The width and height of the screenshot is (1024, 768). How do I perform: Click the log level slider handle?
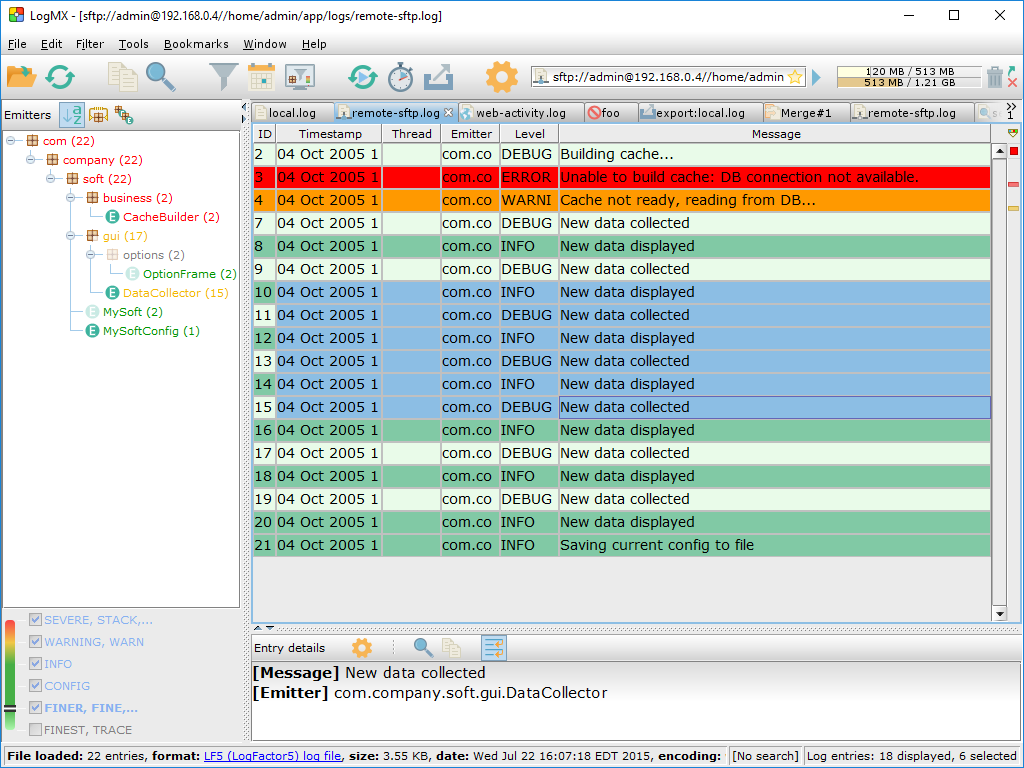point(10,708)
